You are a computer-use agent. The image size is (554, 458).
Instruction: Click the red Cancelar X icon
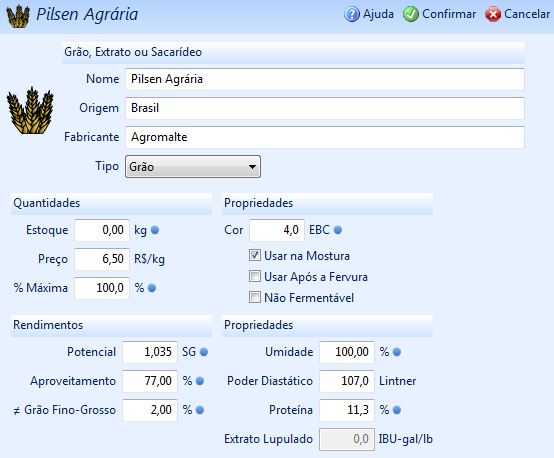[x=493, y=14]
